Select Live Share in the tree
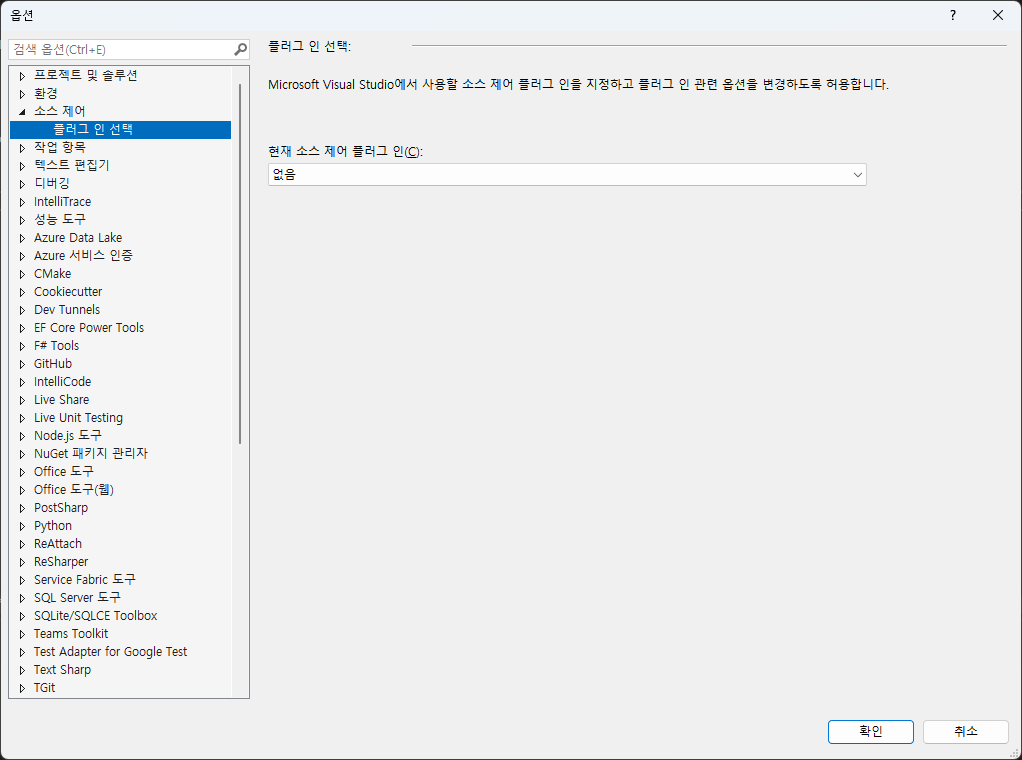Screen dimensions: 1022x760 pyautogui.click(x=61, y=400)
